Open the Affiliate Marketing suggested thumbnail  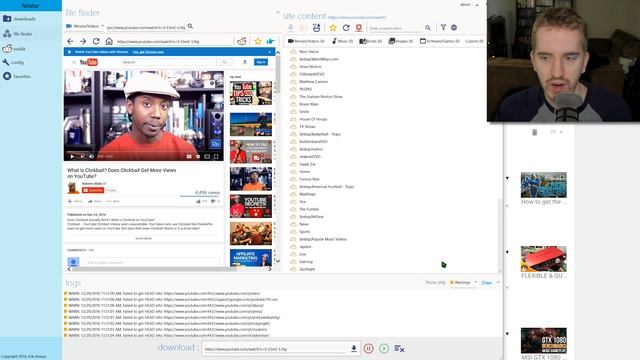coord(251,258)
